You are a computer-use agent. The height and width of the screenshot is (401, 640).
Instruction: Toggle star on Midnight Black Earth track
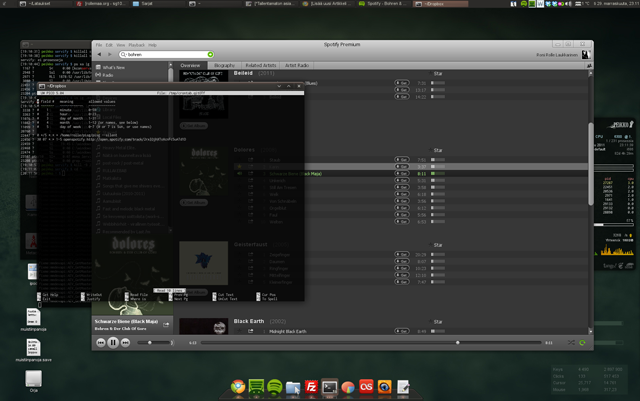(240, 331)
